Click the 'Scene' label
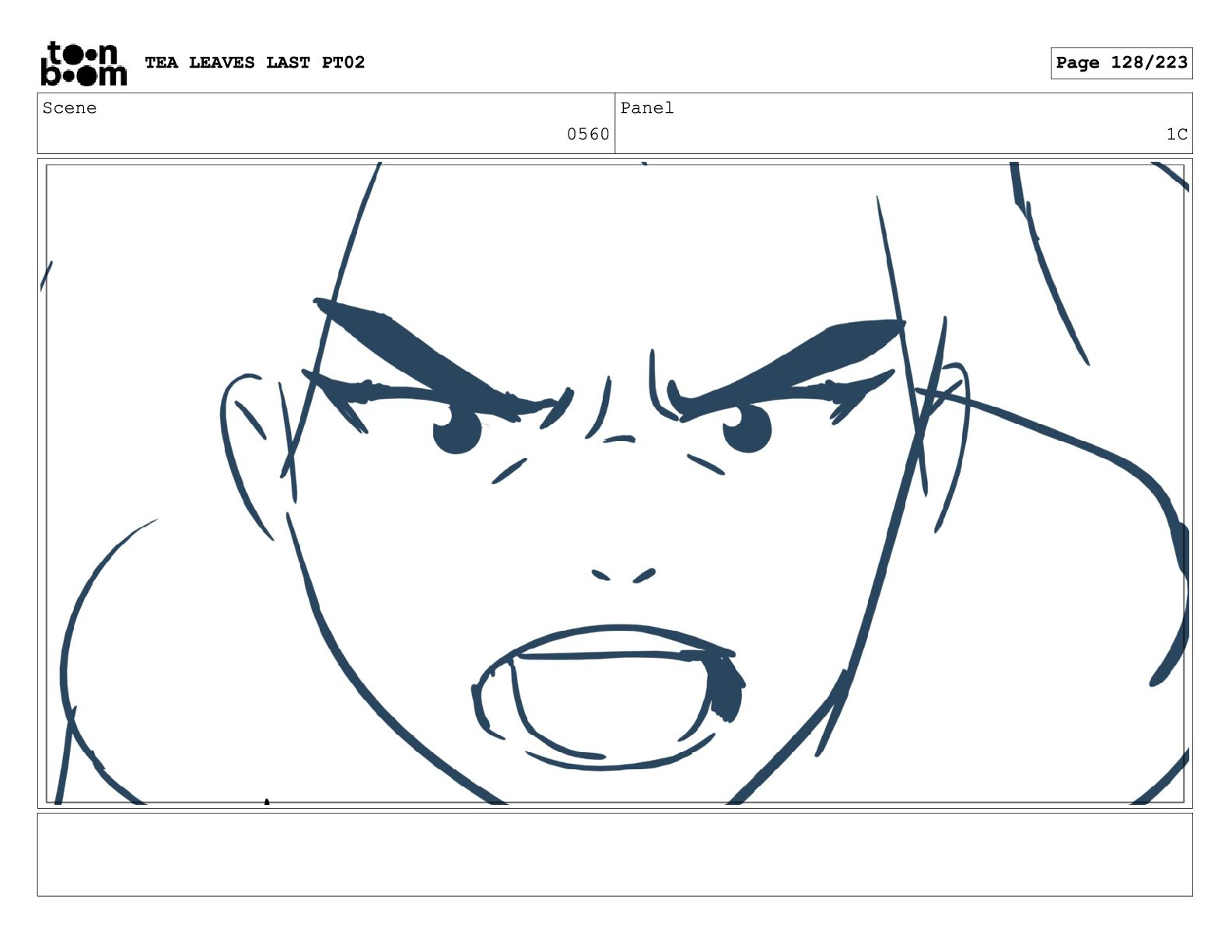 (69, 108)
